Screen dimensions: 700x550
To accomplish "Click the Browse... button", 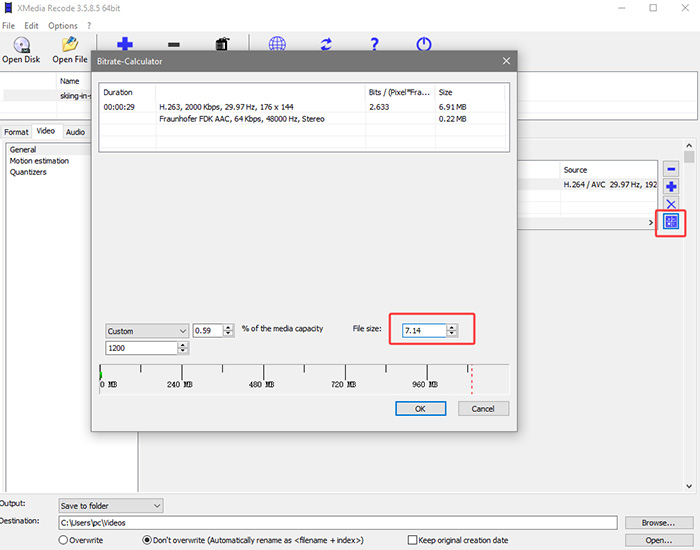I will [658, 522].
